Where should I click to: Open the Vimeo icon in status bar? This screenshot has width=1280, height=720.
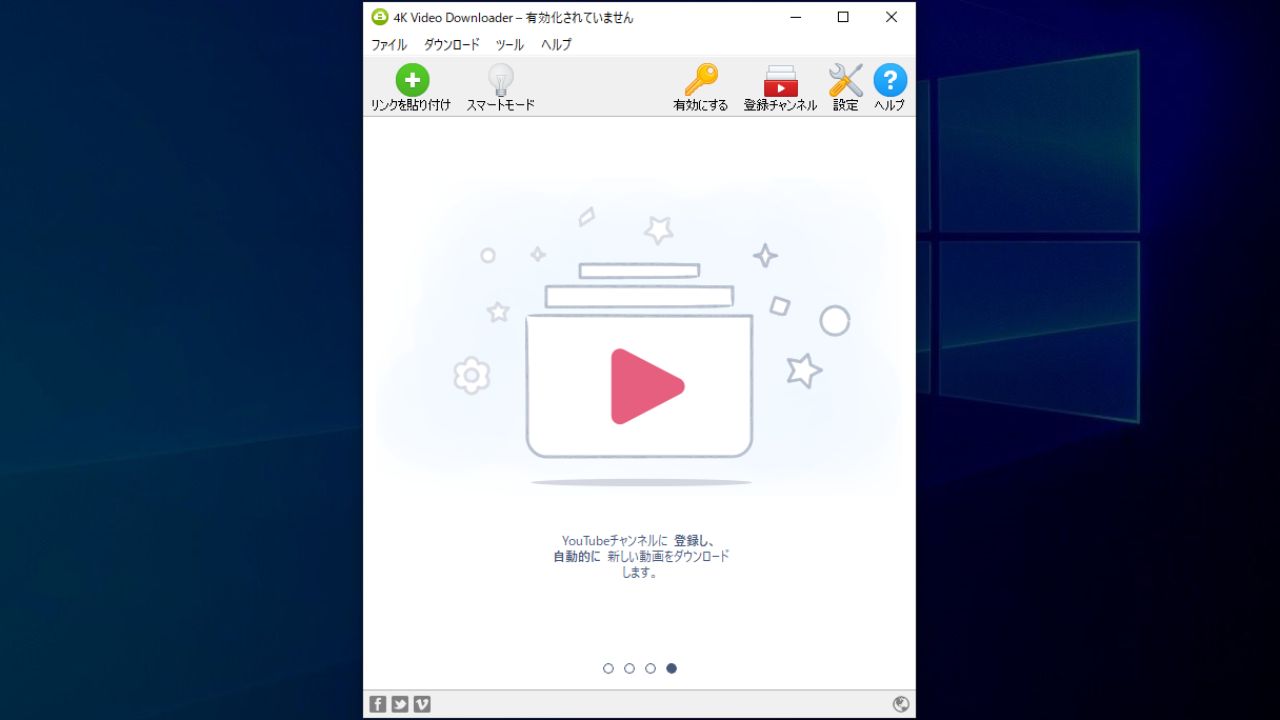[x=422, y=704]
